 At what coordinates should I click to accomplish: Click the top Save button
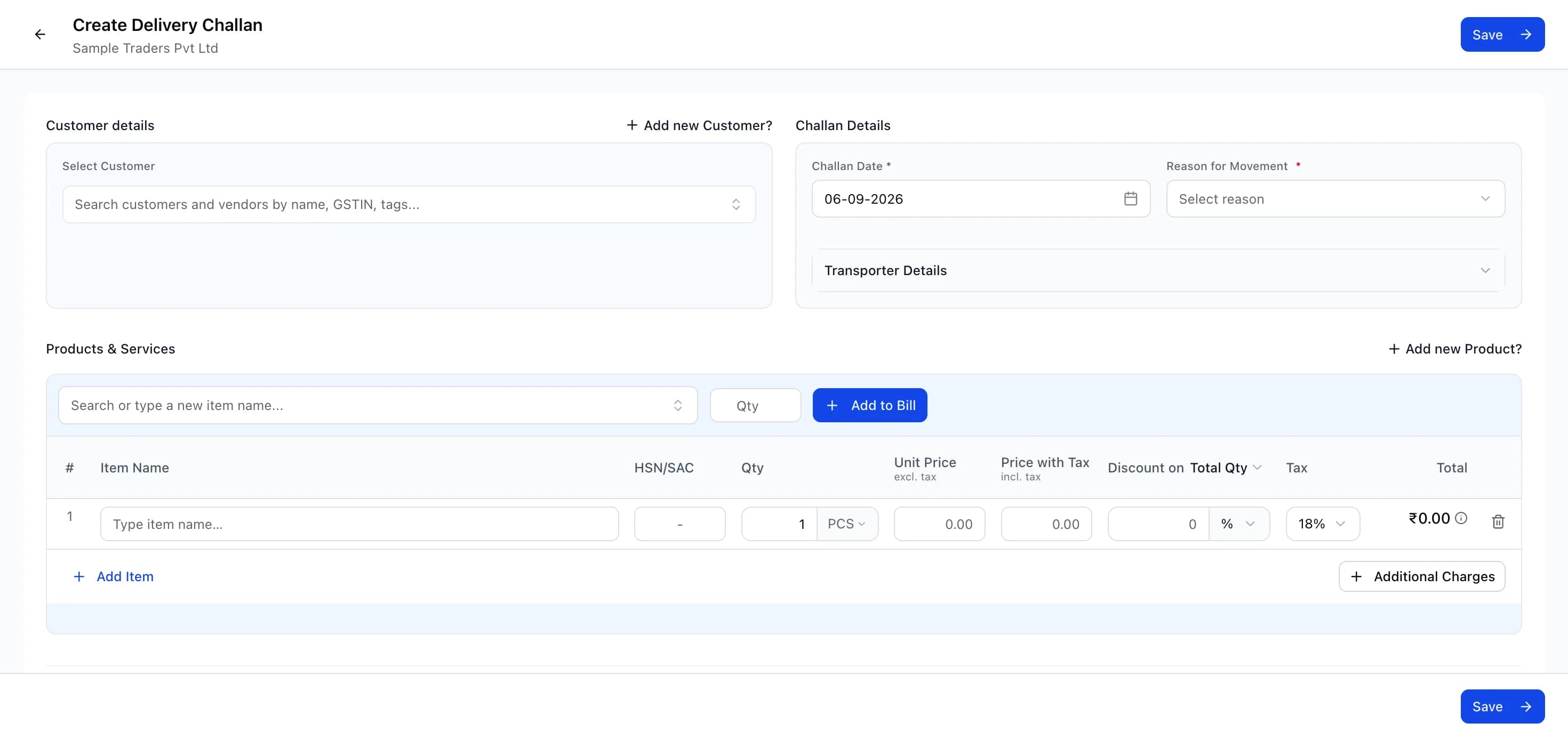[x=1502, y=35]
